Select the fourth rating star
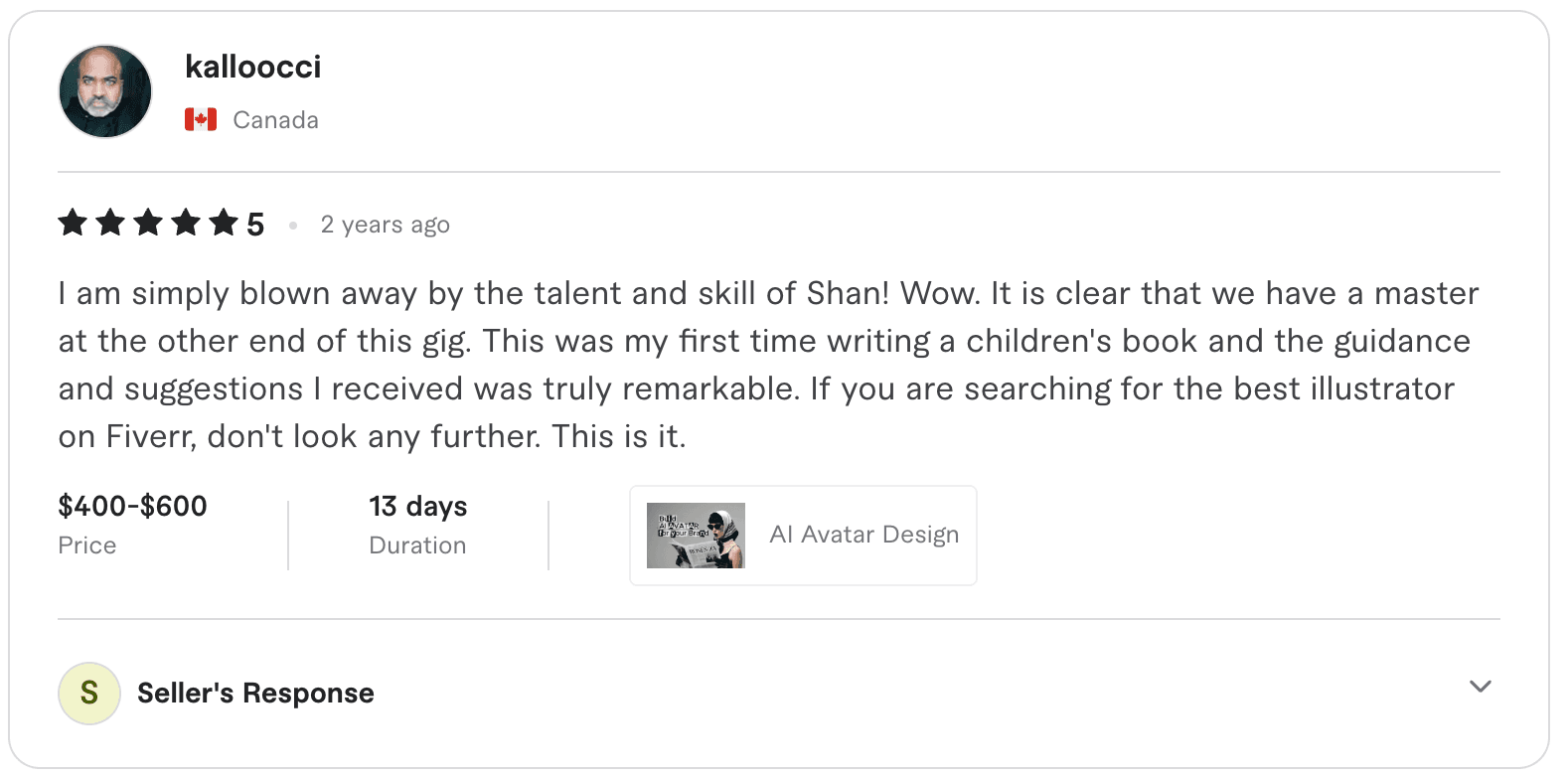This screenshot has height=777, width=1568. pyautogui.click(x=186, y=223)
